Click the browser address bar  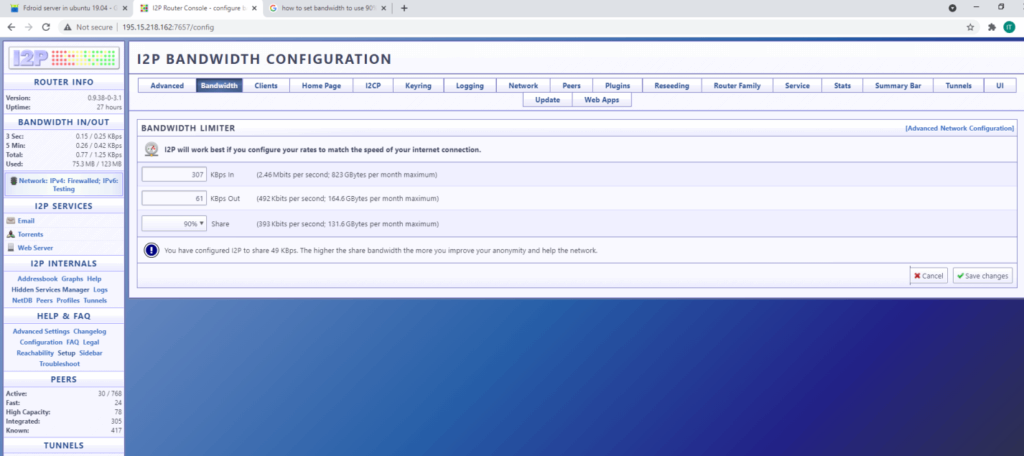(x=509, y=27)
